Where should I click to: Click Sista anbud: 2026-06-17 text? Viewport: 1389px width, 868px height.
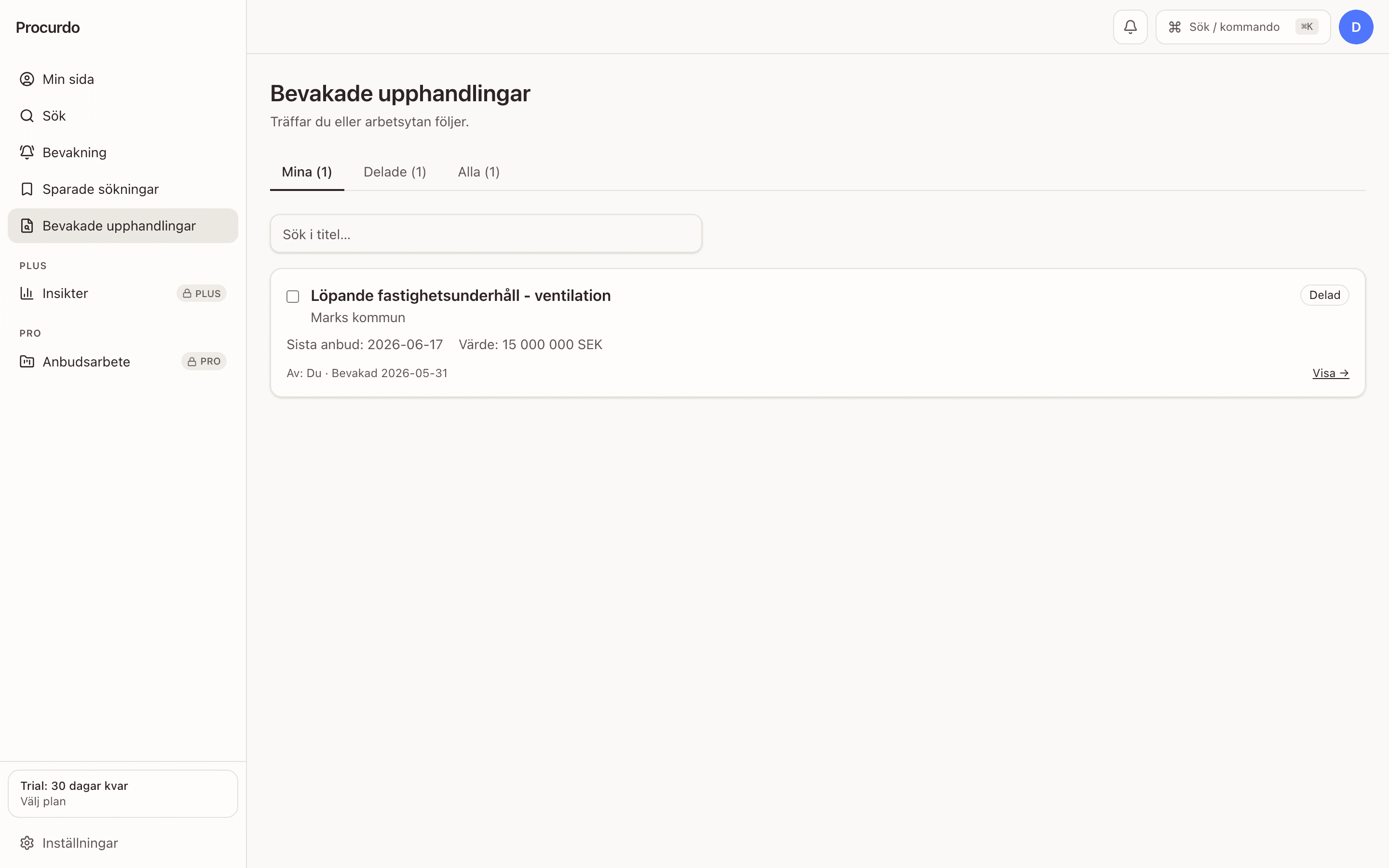pos(365,344)
